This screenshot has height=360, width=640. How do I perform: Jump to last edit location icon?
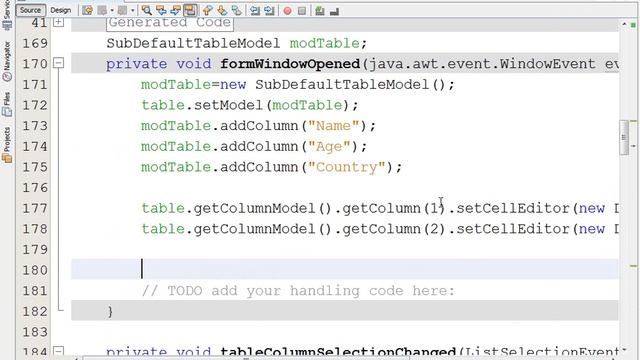pyautogui.click(x=87, y=11)
